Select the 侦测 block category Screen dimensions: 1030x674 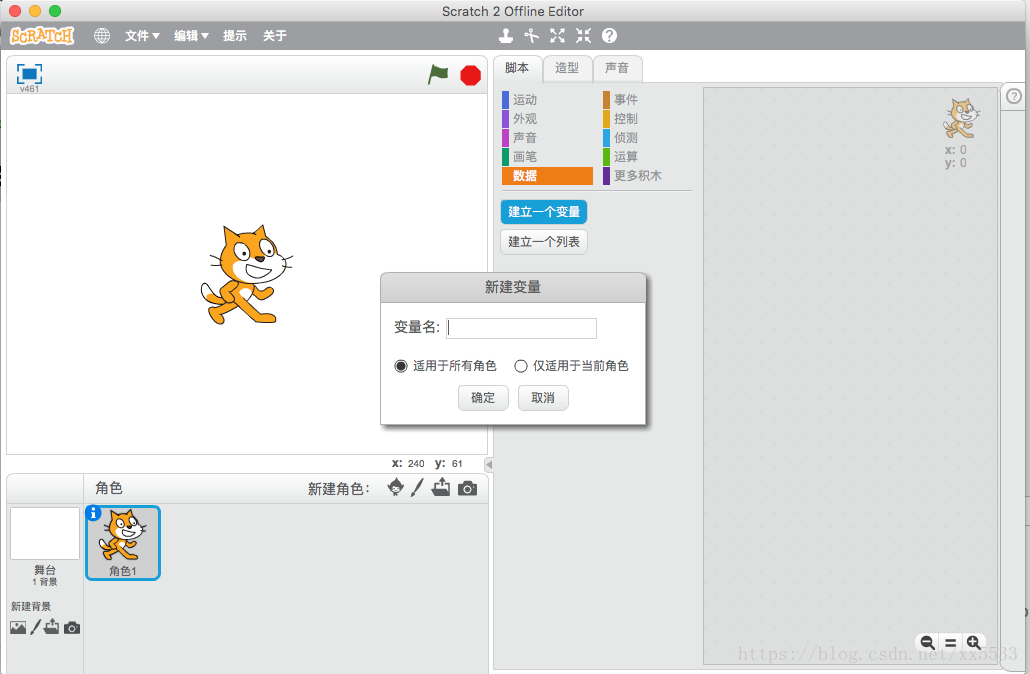pos(647,138)
